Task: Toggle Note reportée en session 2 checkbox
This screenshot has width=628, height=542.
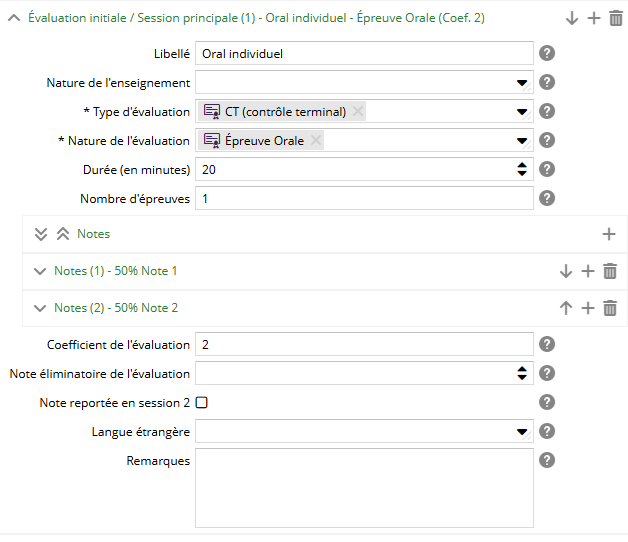Action: [x=201, y=403]
